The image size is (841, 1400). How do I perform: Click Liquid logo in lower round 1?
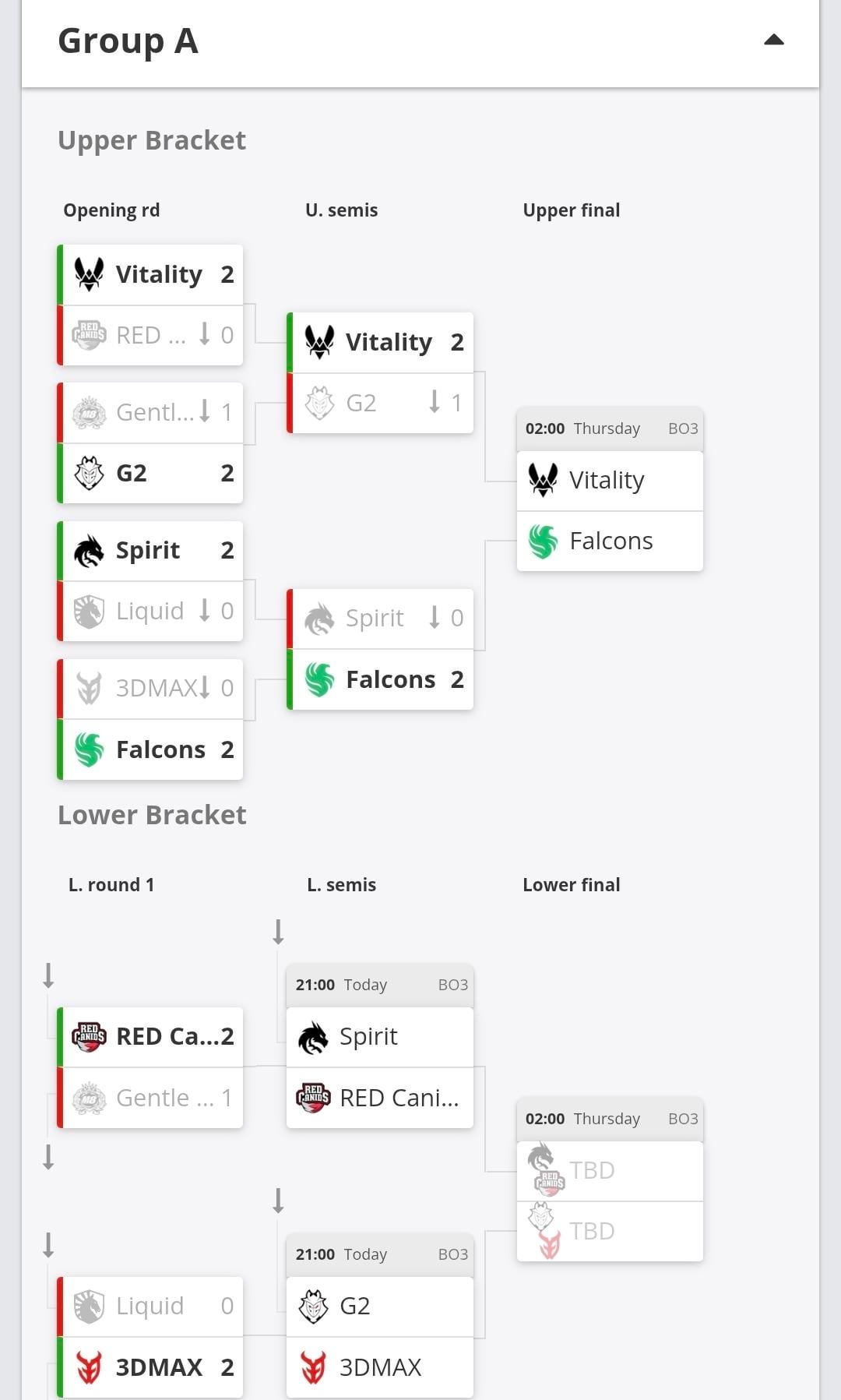[89, 1307]
